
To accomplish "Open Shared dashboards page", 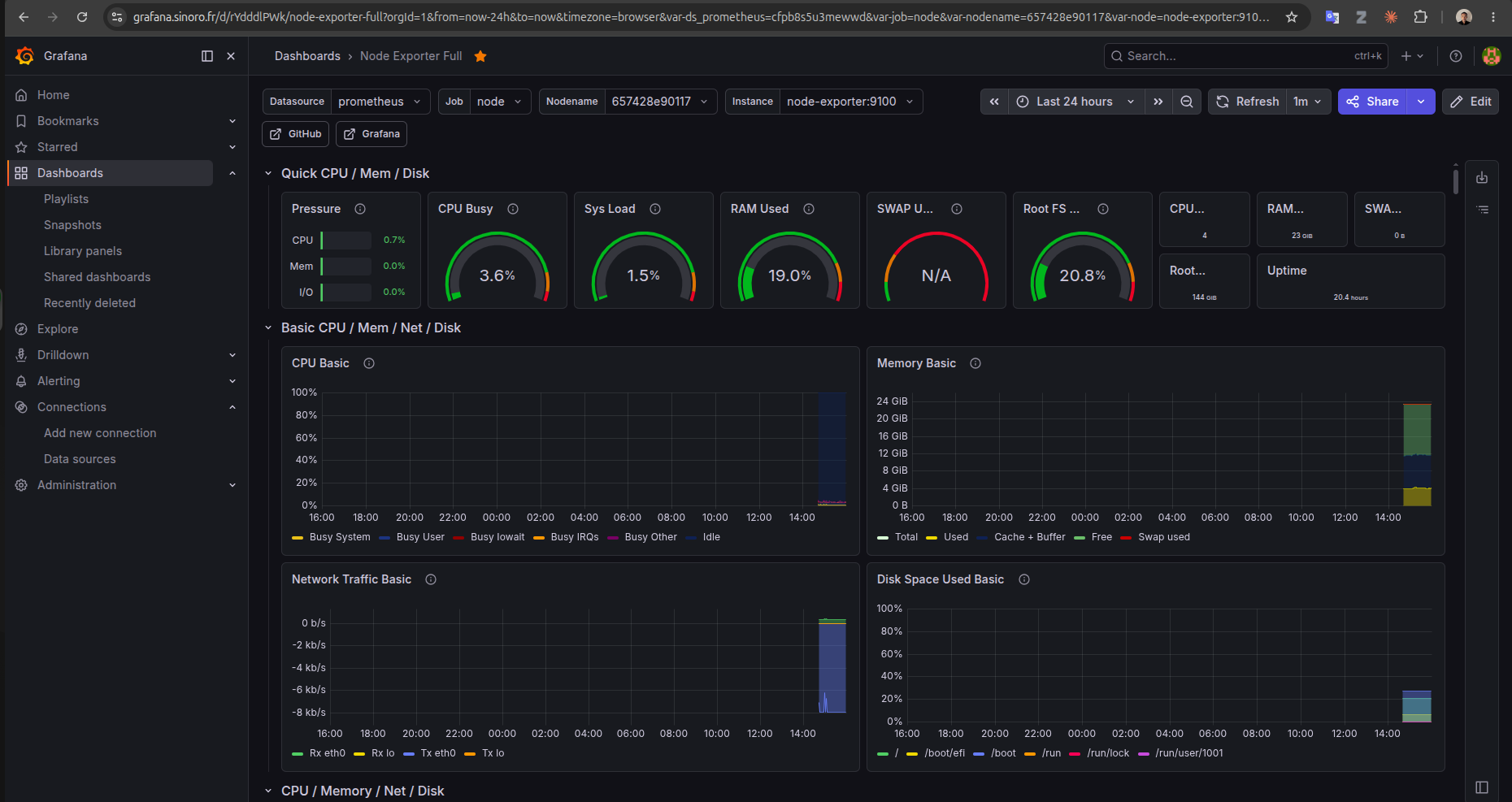I will [x=97, y=277].
